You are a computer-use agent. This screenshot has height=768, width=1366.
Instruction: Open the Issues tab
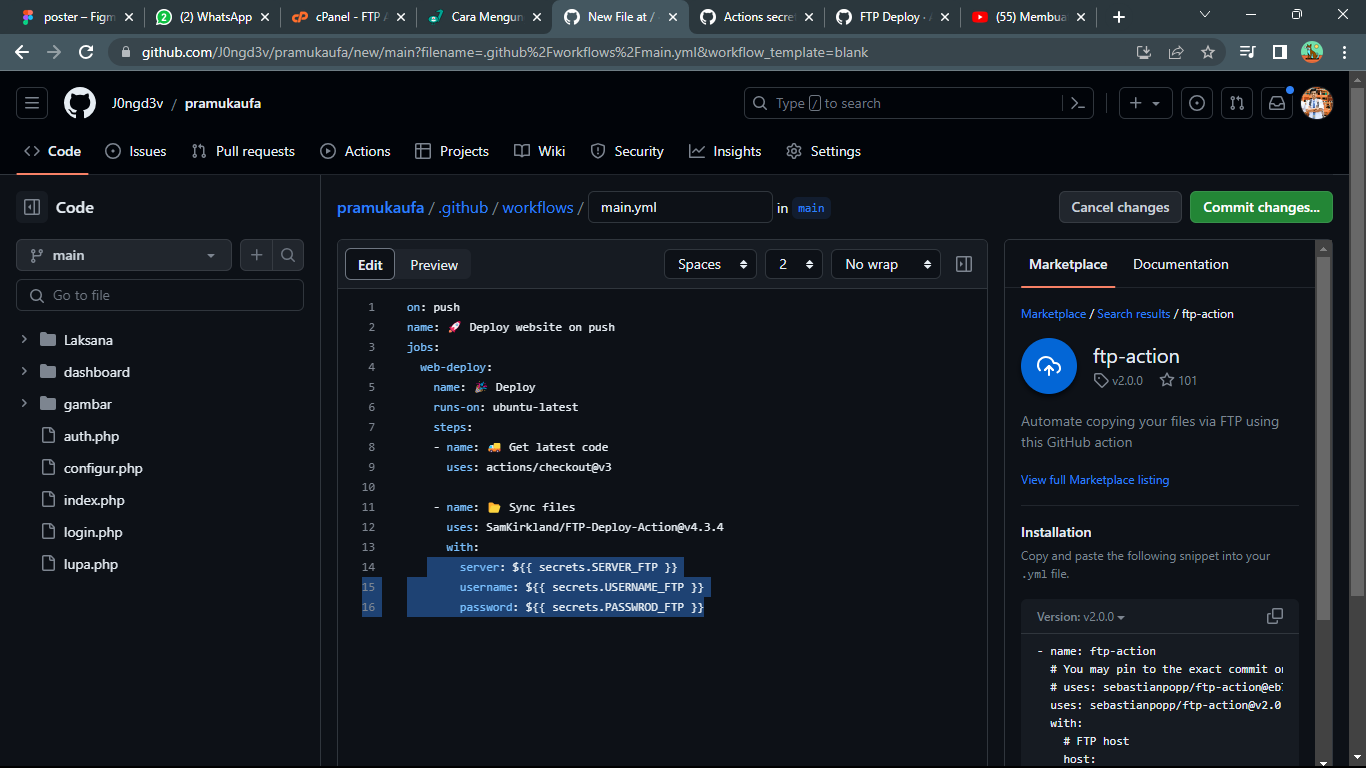[136, 151]
